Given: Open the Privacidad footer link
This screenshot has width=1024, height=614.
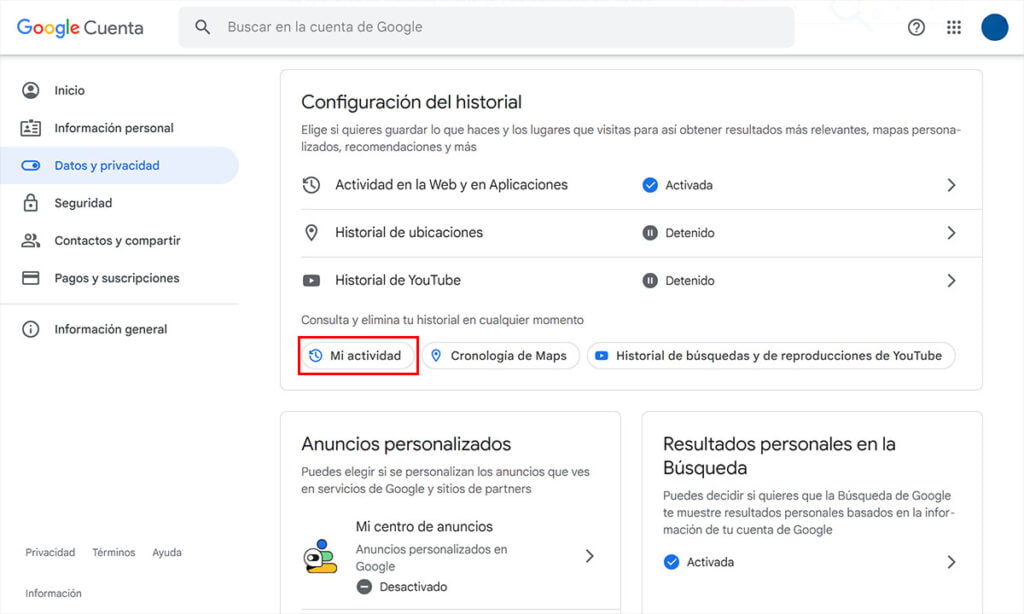Looking at the screenshot, I should 50,552.
